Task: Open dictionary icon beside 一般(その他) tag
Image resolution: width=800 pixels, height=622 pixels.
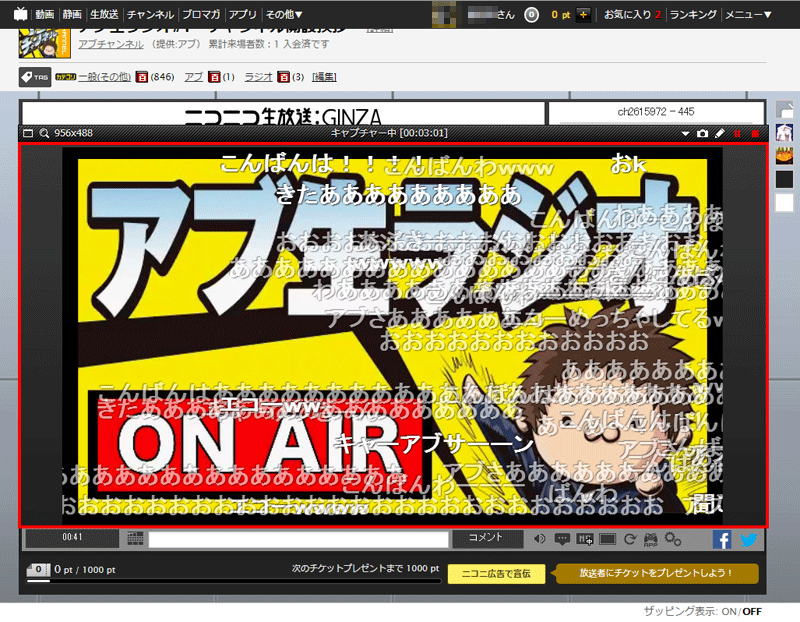Action: point(141,77)
